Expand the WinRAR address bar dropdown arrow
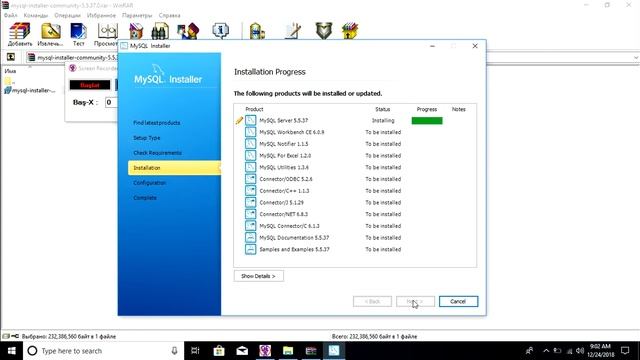The width and height of the screenshot is (640, 360). (x=636, y=58)
